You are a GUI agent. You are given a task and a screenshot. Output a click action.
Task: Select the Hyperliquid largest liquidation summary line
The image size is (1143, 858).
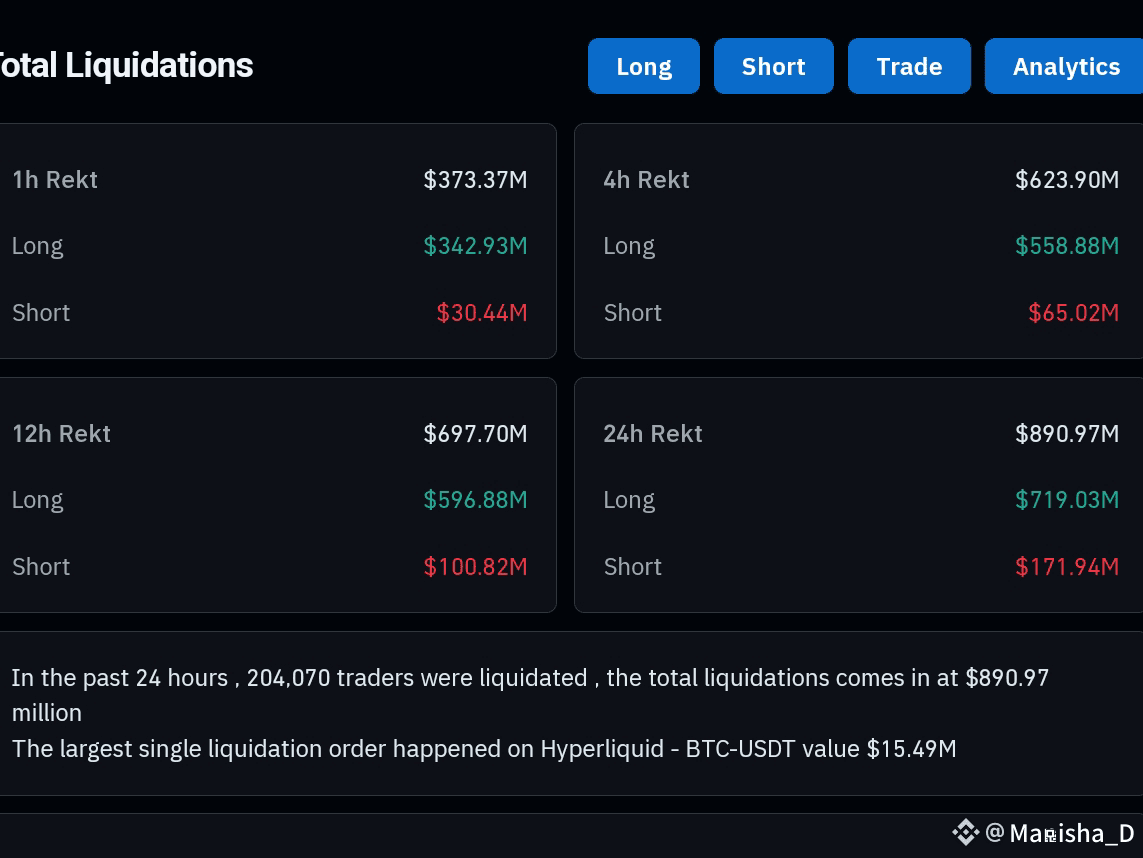[x=484, y=749]
